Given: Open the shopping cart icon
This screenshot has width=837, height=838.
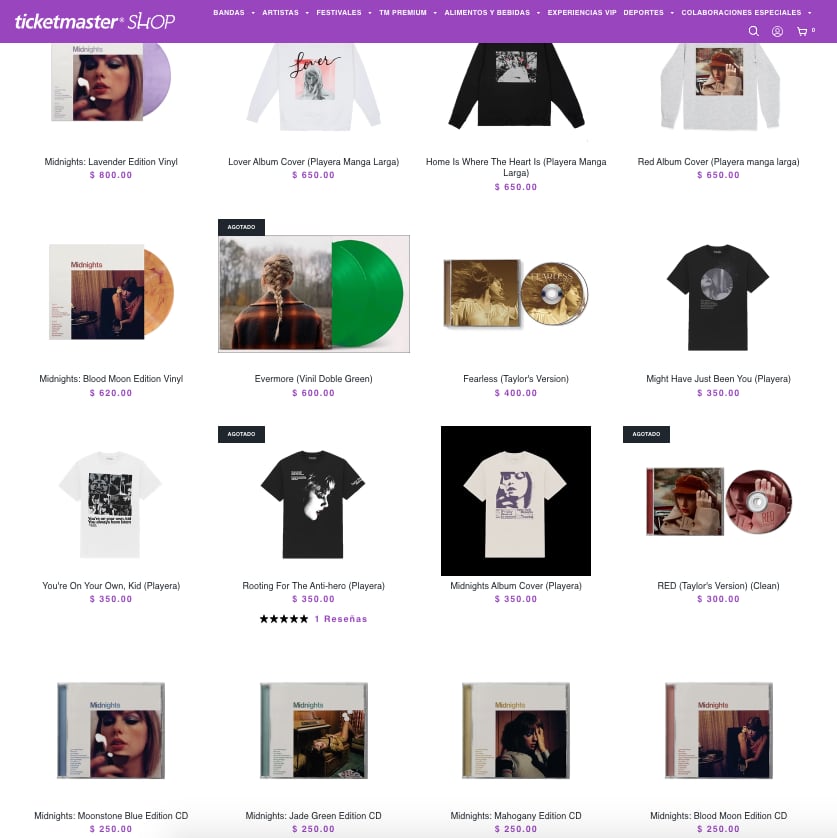Looking at the screenshot, I should click(802, 32).
